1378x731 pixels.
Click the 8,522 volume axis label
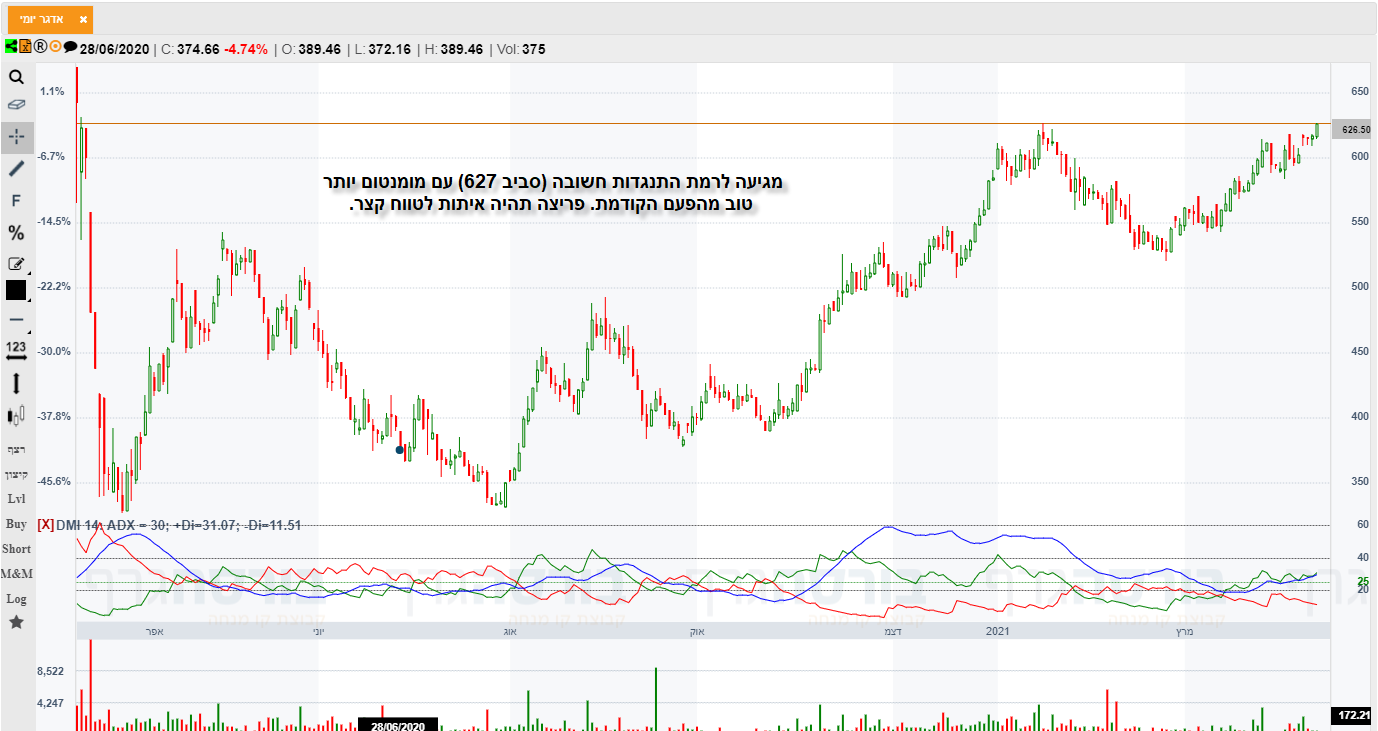[x=49, y=671]
